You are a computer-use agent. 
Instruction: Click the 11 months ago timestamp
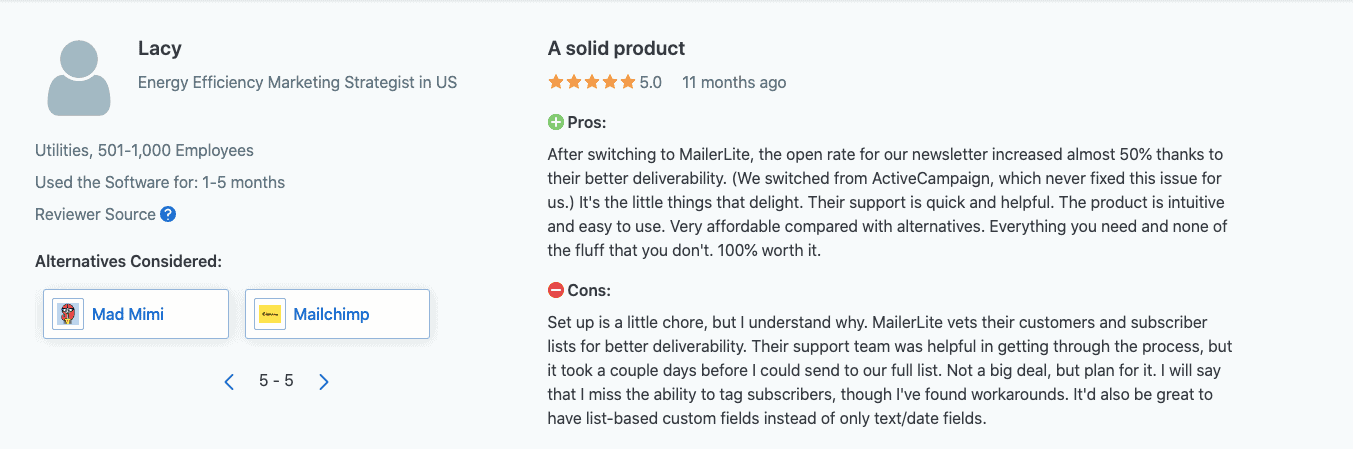734,82
